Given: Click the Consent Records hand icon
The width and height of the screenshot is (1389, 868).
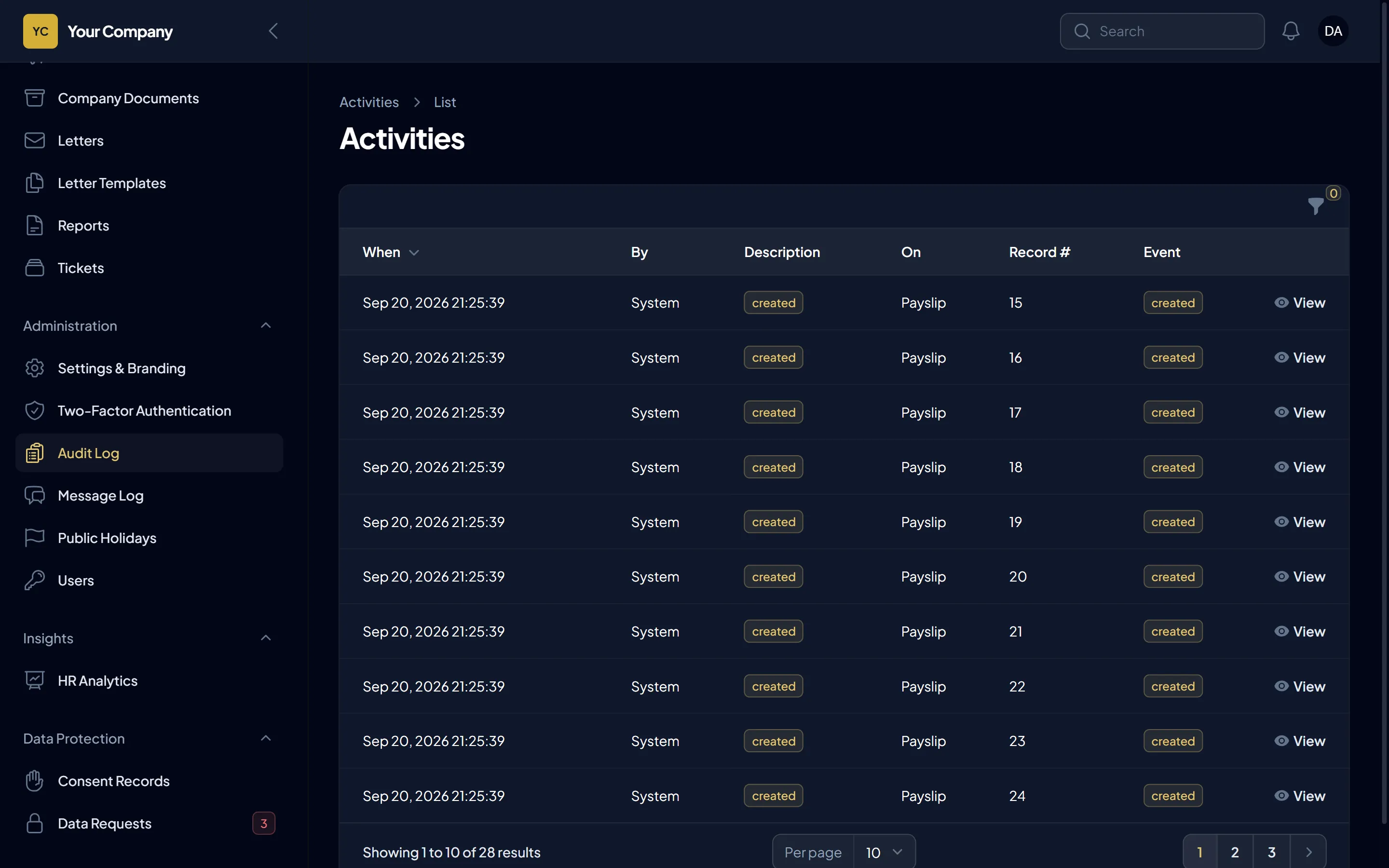Looking at the screenshot, I should click(x=34, y=781).
